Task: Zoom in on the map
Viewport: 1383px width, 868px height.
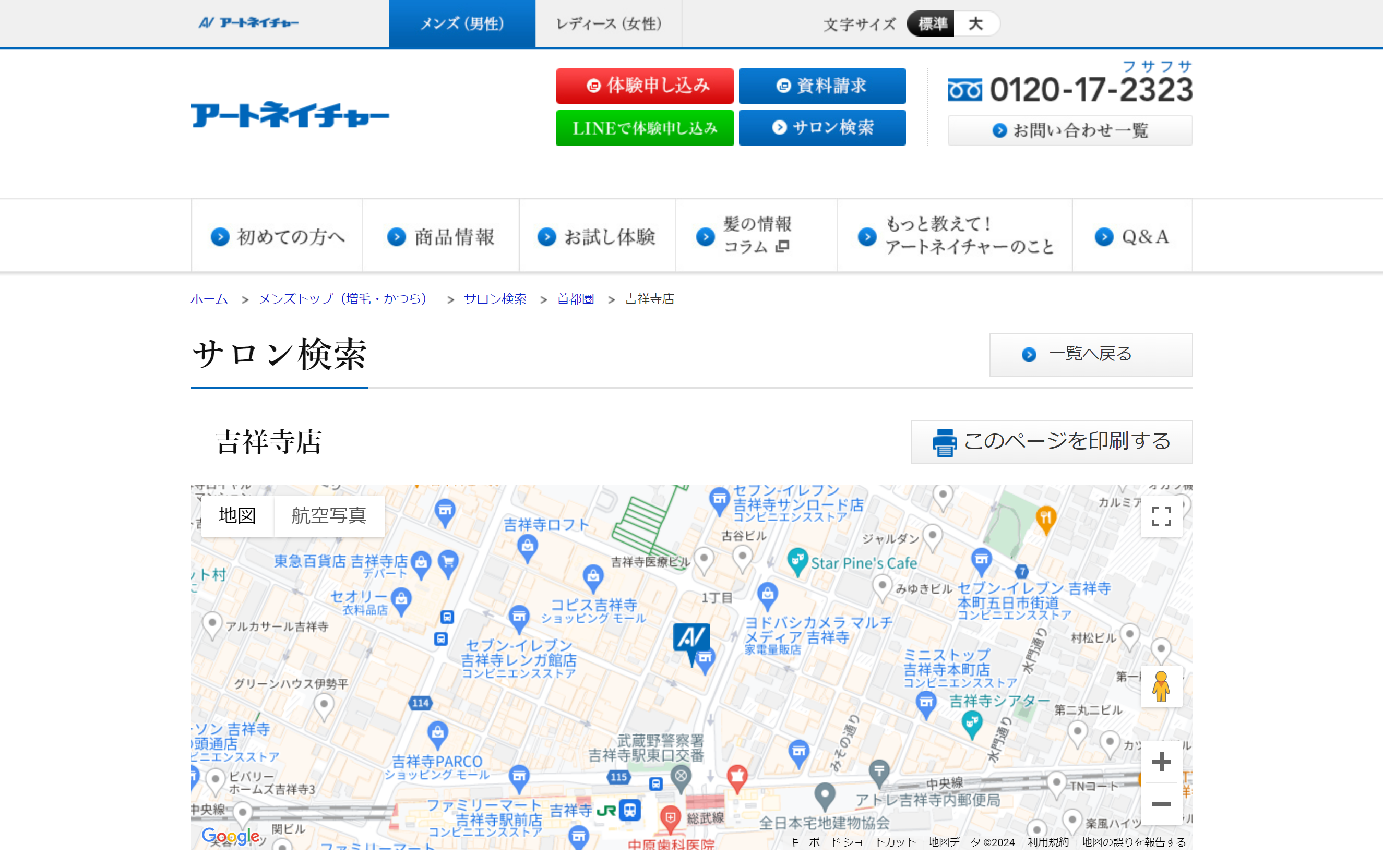Action: click(x=1161, y=762)
